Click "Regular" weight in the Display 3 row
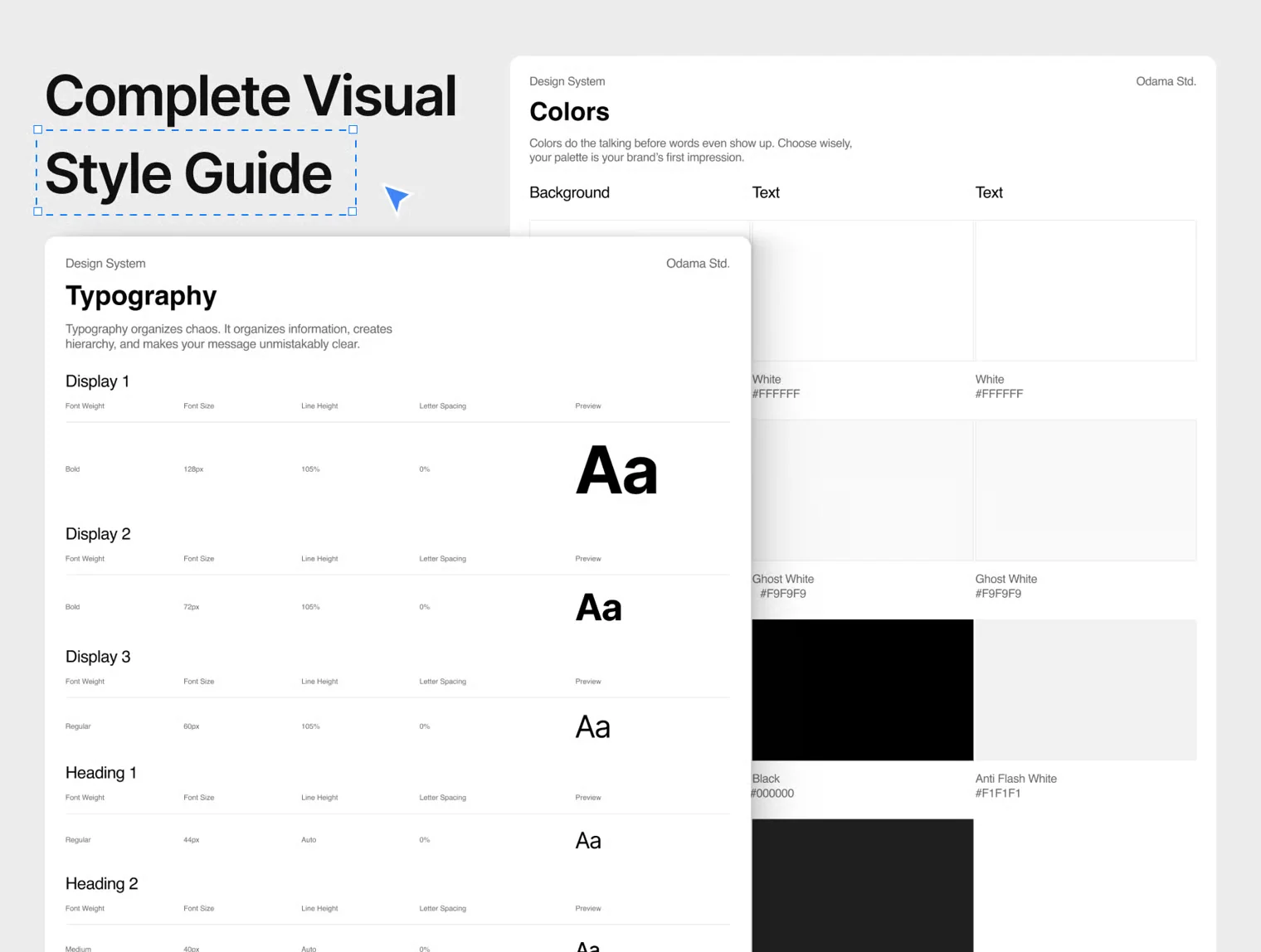The image size is (1261, 952). click(78, 726)
